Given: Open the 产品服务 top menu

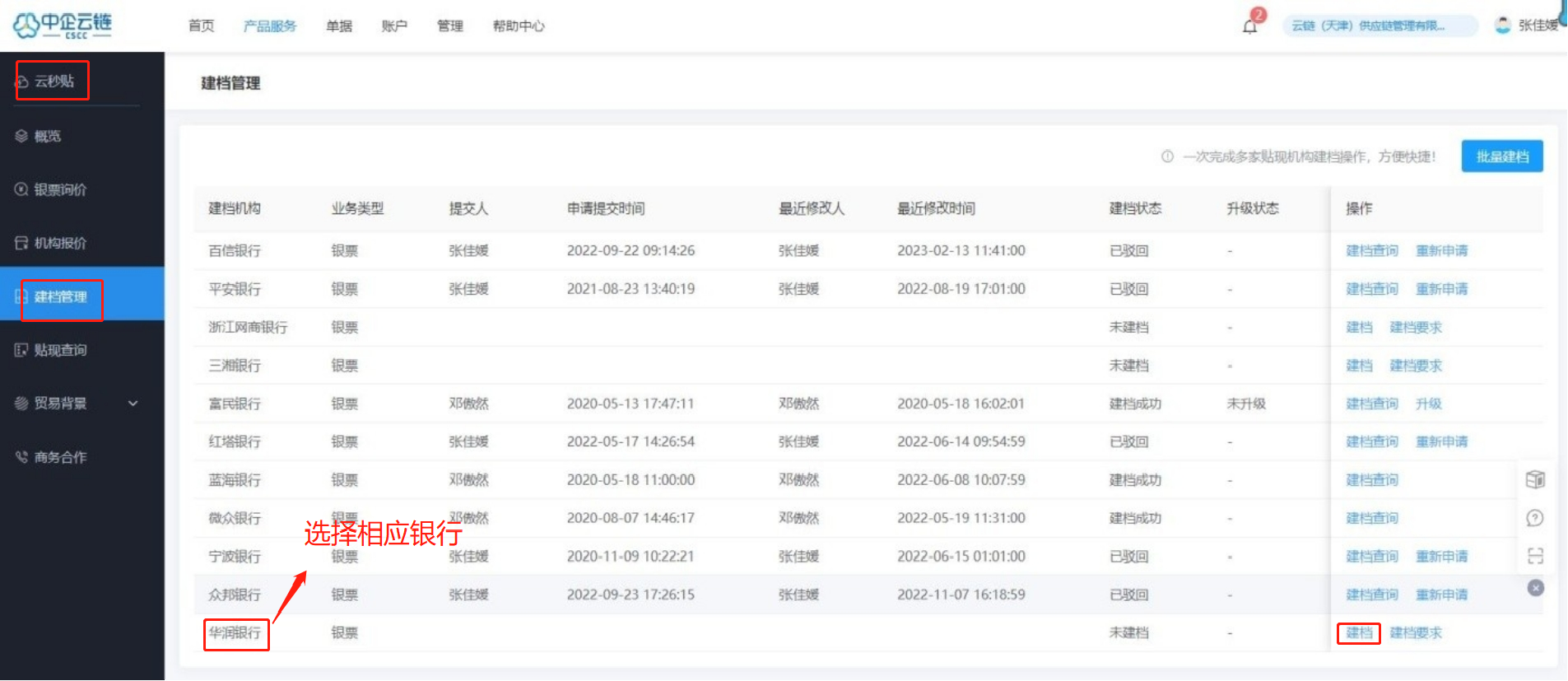Looking at the screenshot, I should pos(269,26).
